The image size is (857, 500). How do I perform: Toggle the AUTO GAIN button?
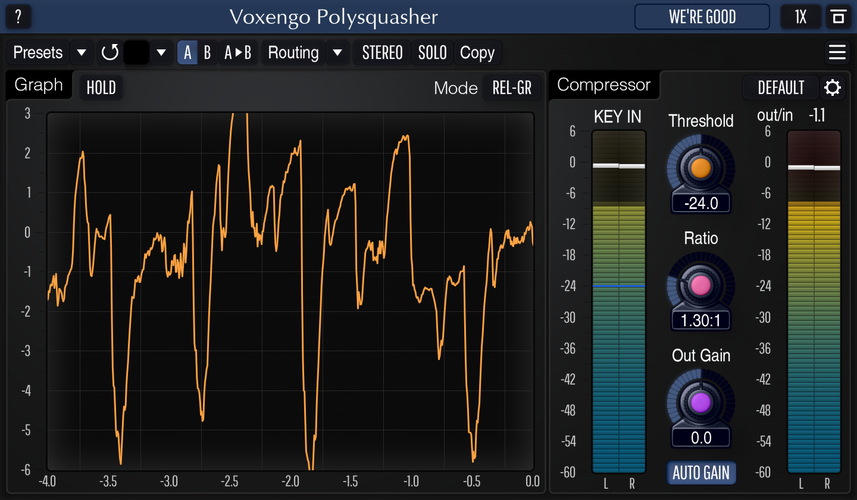pyautogui.click(x=701, y=473)
